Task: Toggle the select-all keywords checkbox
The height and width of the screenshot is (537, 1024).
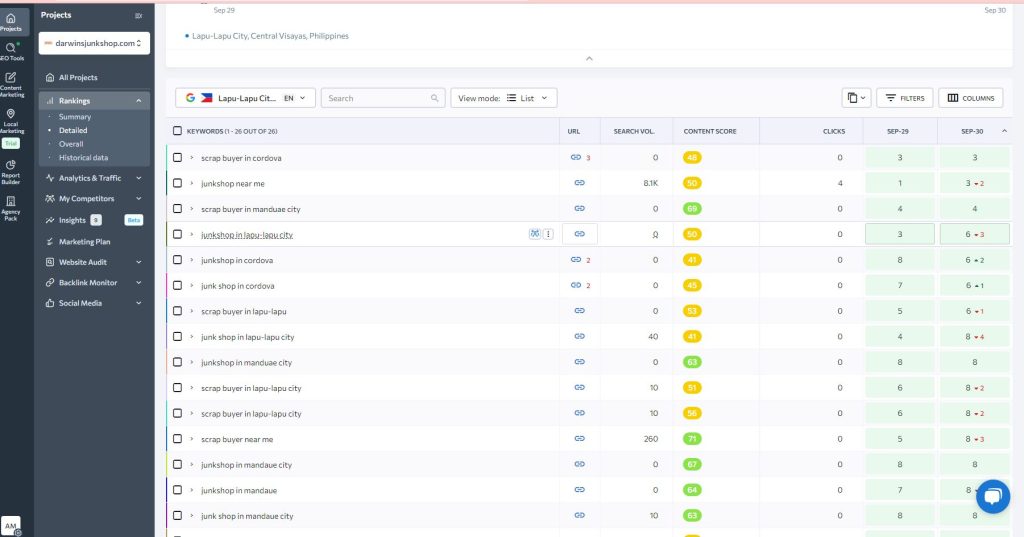Action: (x=177, y=131)
